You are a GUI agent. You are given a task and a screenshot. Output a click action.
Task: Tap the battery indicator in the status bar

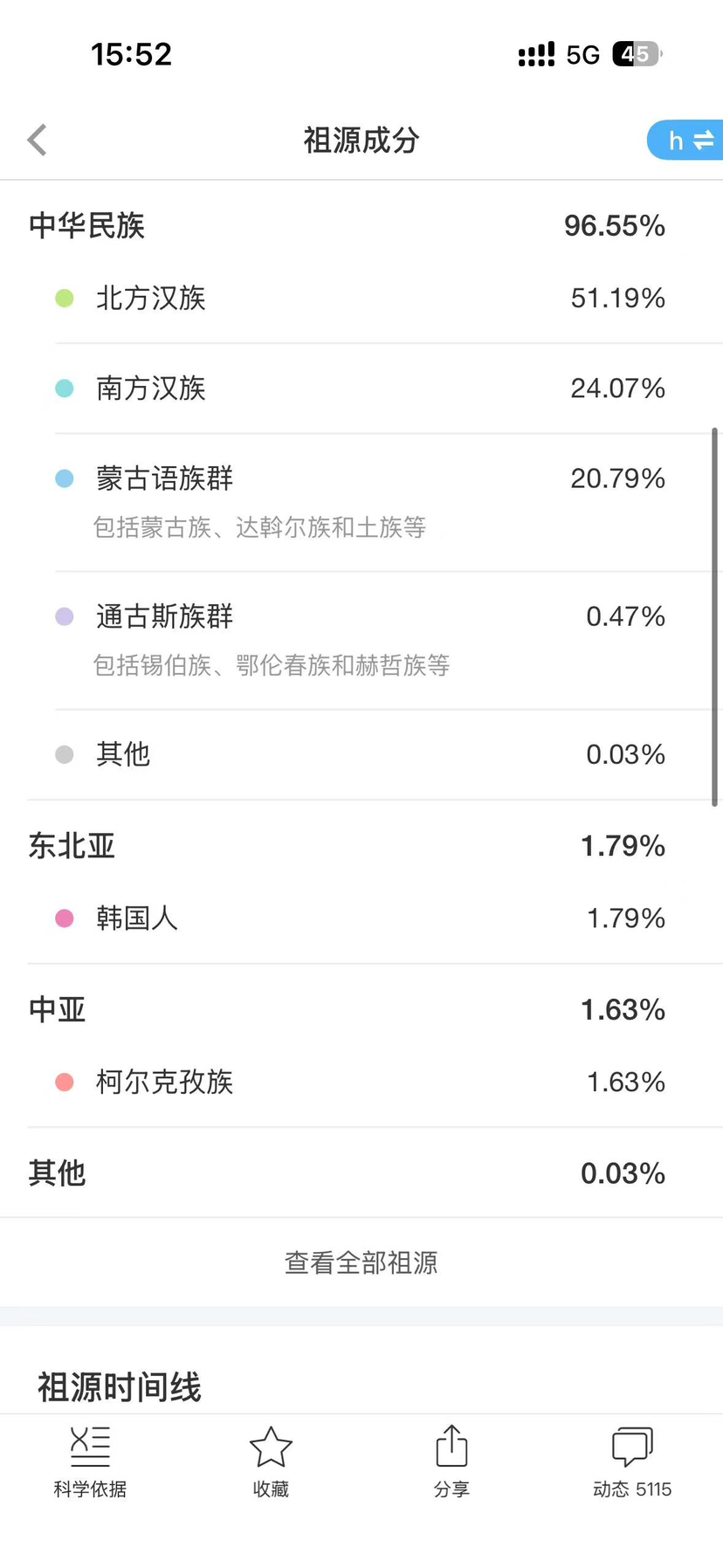[637, 54]
